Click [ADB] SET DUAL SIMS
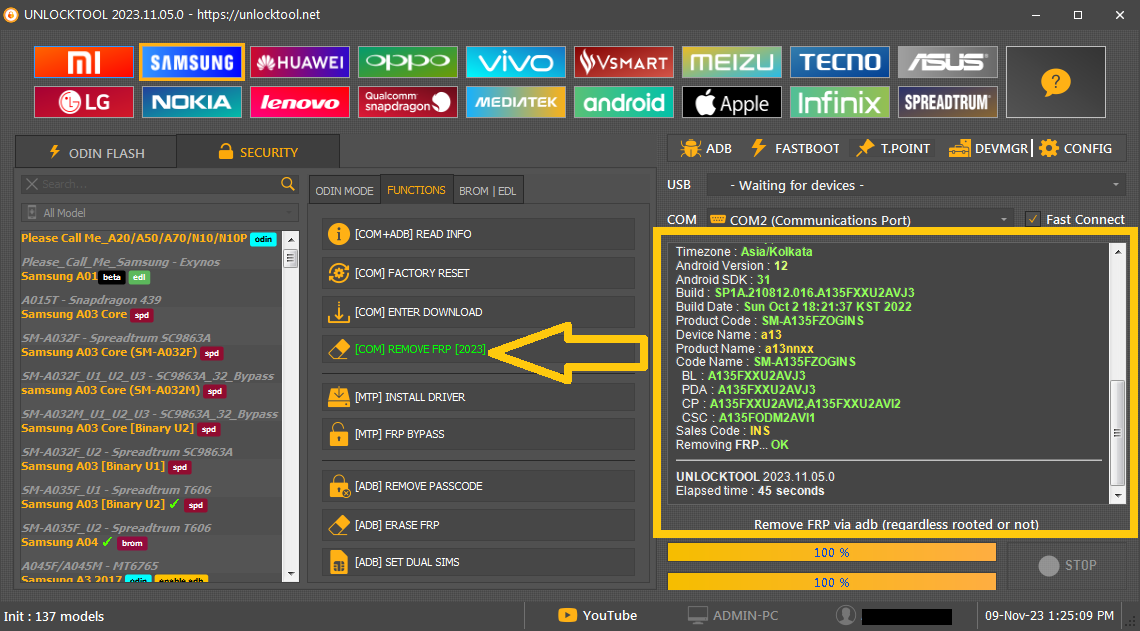This screenshot has width=1140, height=631. point(478,562)
